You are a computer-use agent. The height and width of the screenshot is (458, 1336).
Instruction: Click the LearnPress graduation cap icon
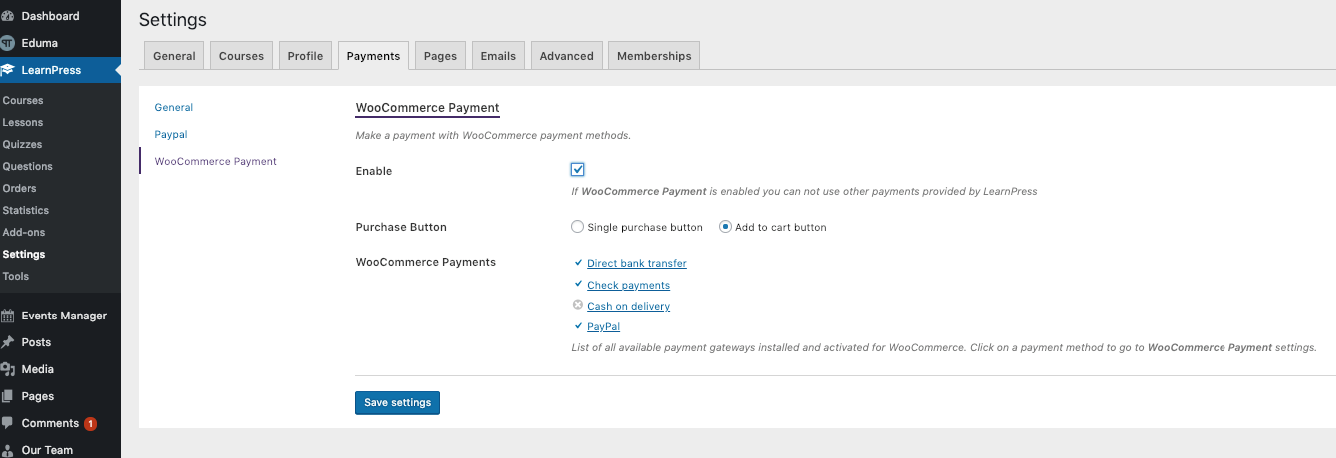[8, 70]
